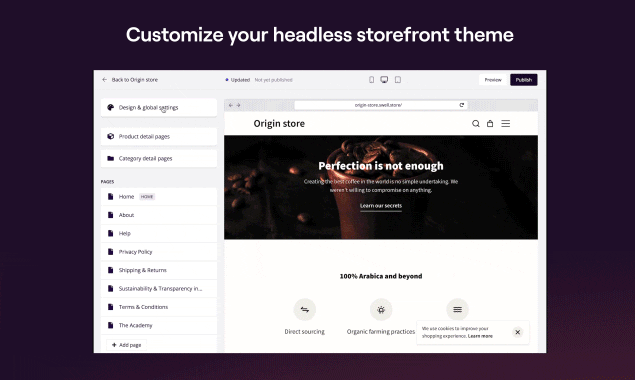This screenshot has height=380, width=635.
Task: Open the Home page entry
Action: tap(159, 196)
